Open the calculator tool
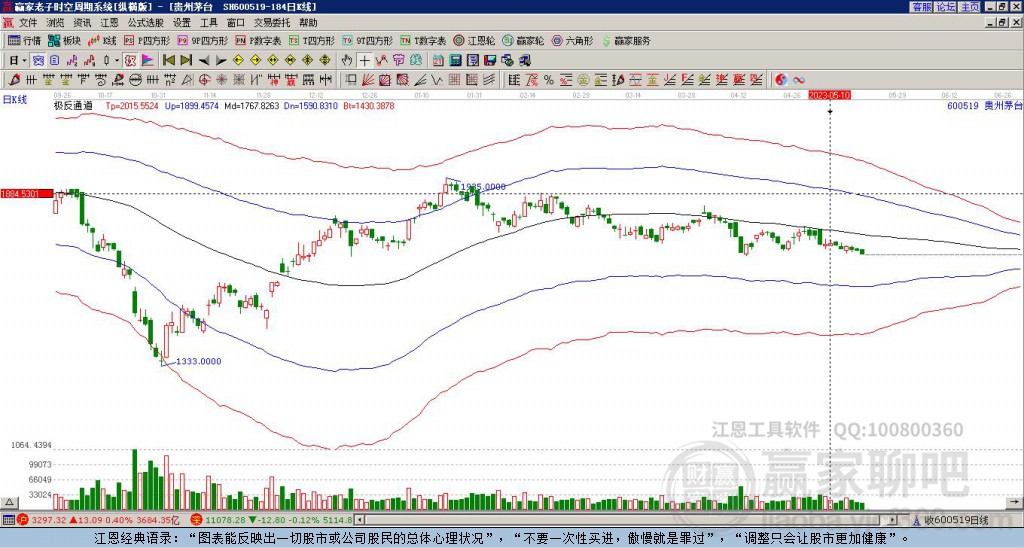 click(x=456, y=61)
